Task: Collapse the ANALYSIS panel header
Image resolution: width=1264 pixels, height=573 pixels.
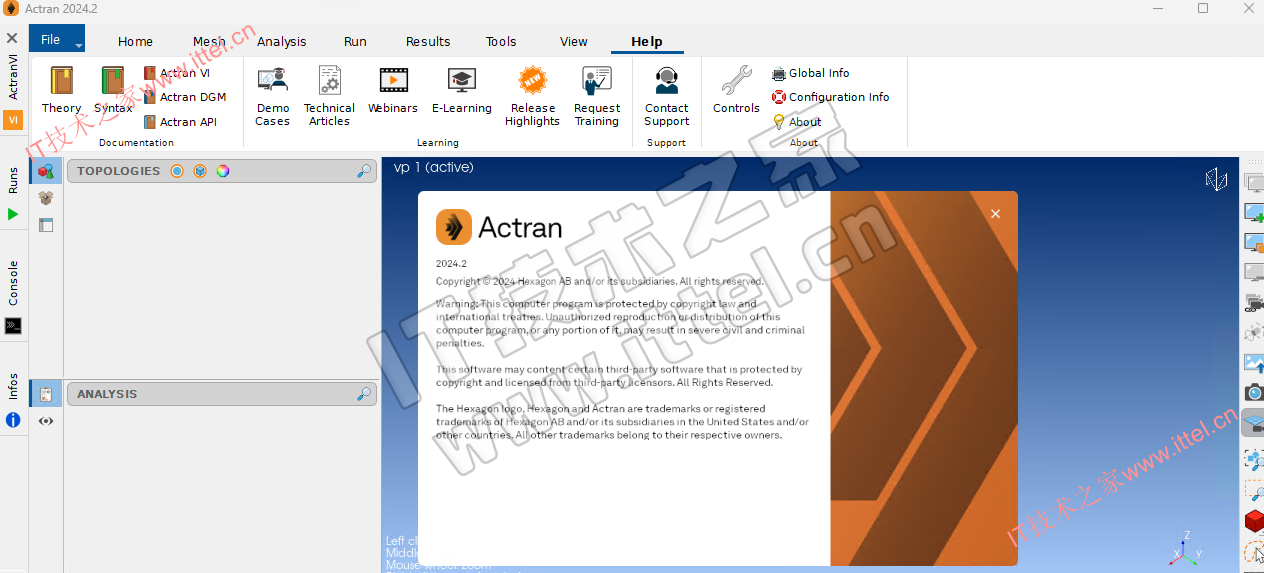Action: (x=107, y=394)
